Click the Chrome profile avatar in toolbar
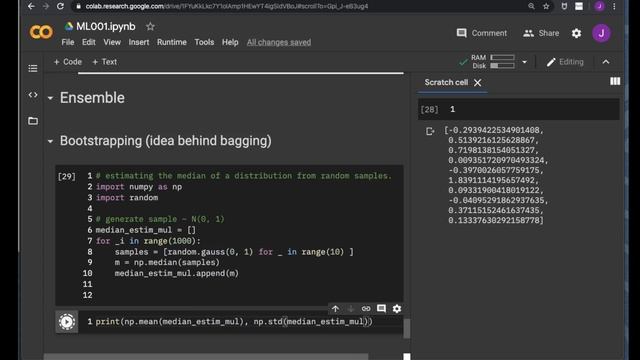 599,6
